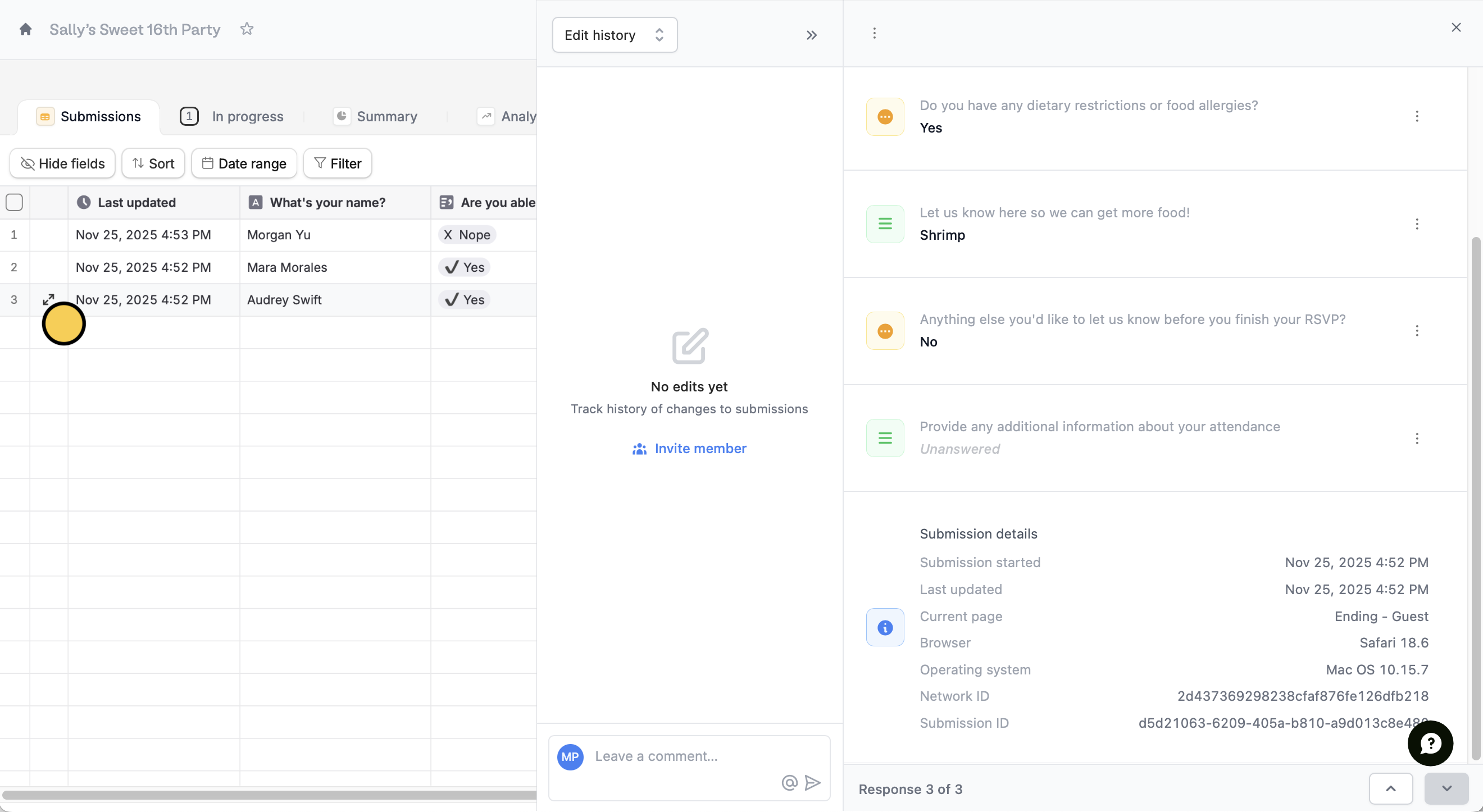1483x812 pixels.
Task: Click the home icon
Action: [x=25, y=29]
